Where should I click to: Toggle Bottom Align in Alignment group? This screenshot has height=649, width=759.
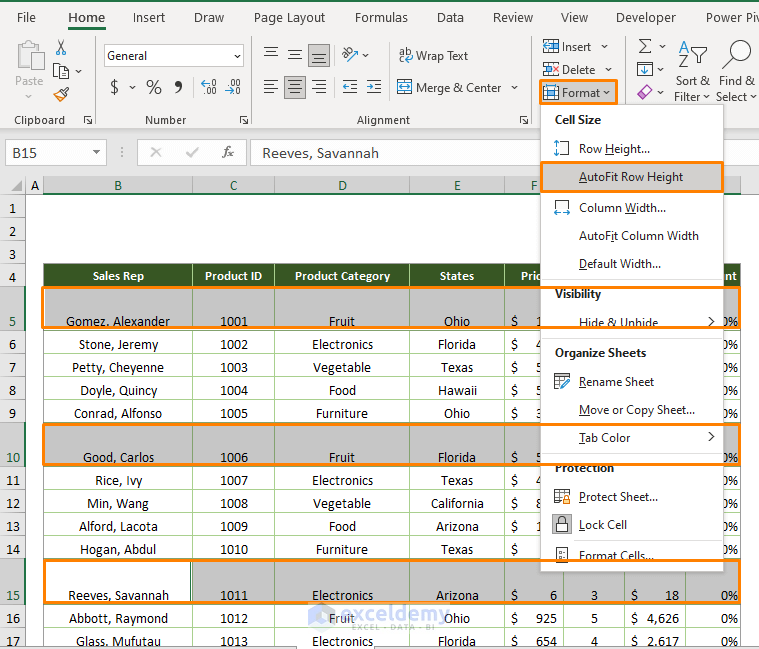coord(319,55)
